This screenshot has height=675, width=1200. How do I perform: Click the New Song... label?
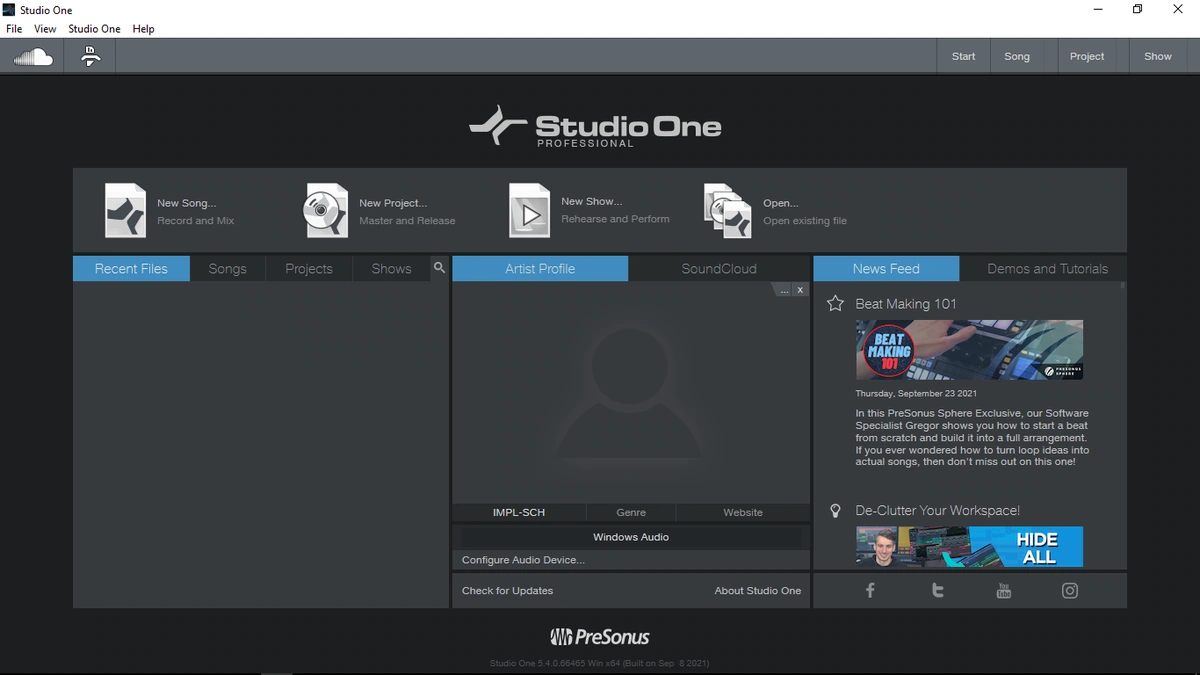point(186,203)
